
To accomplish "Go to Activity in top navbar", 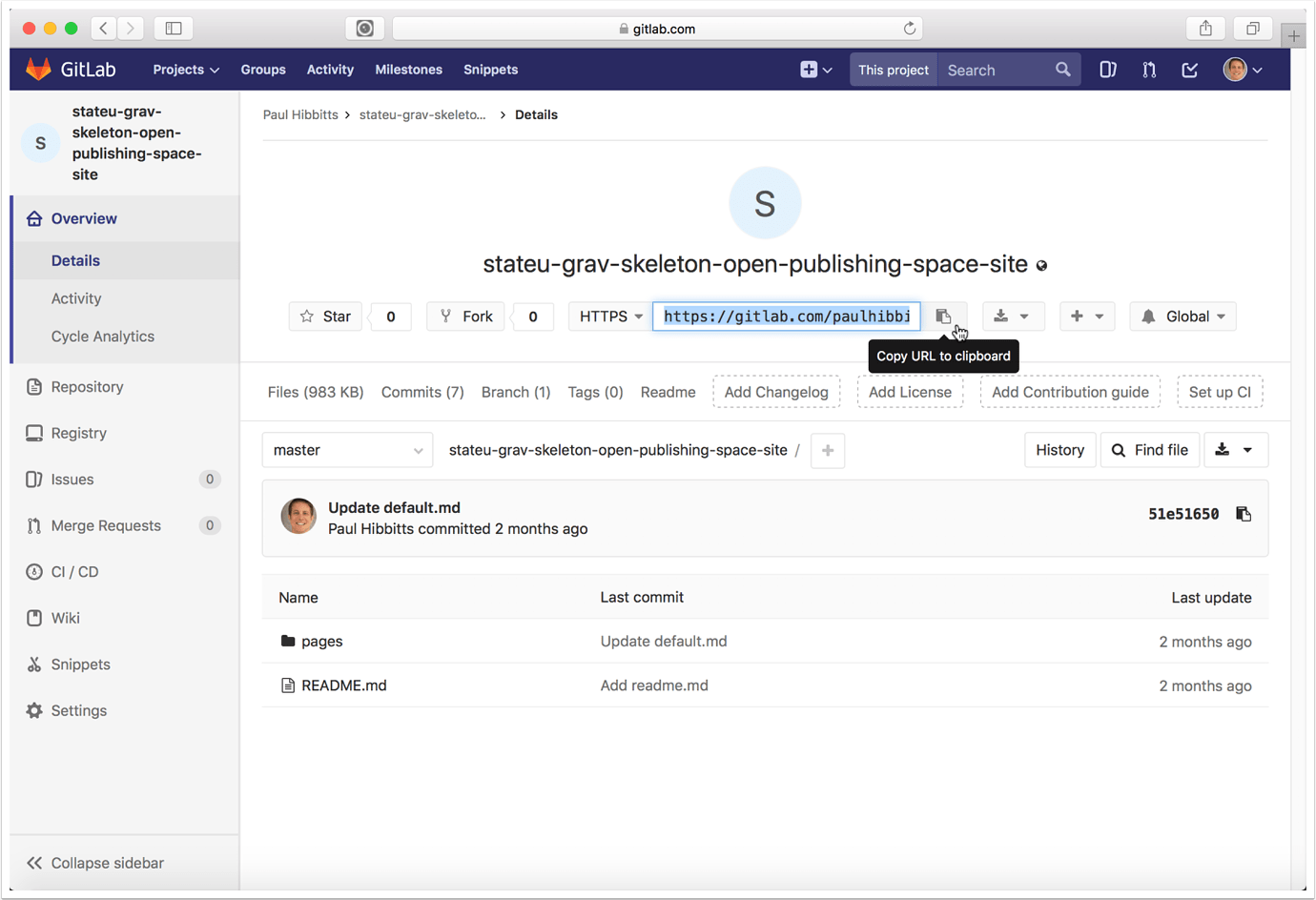I will click(330, 70).
